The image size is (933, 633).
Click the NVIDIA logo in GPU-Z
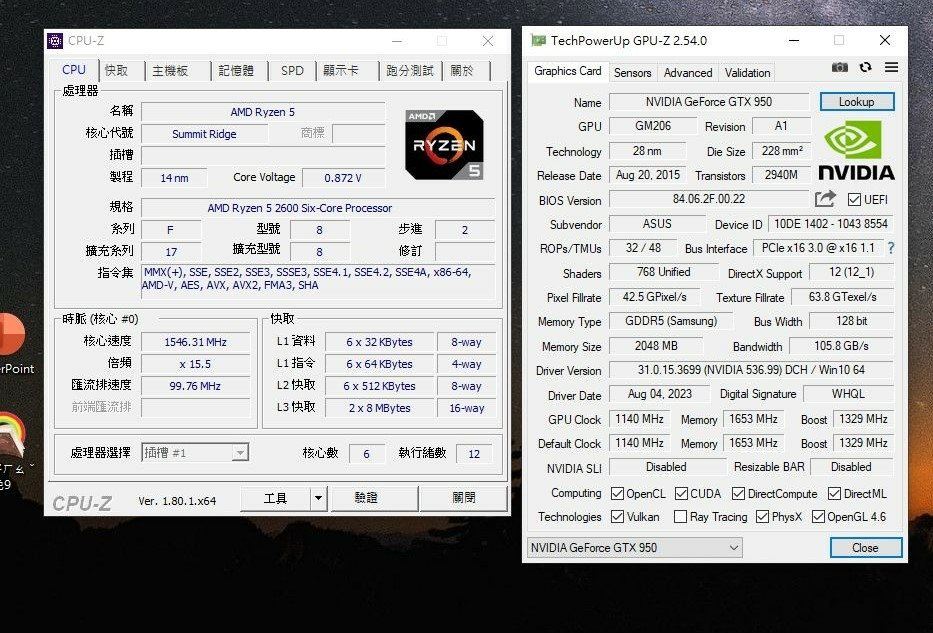coord(856,150)
